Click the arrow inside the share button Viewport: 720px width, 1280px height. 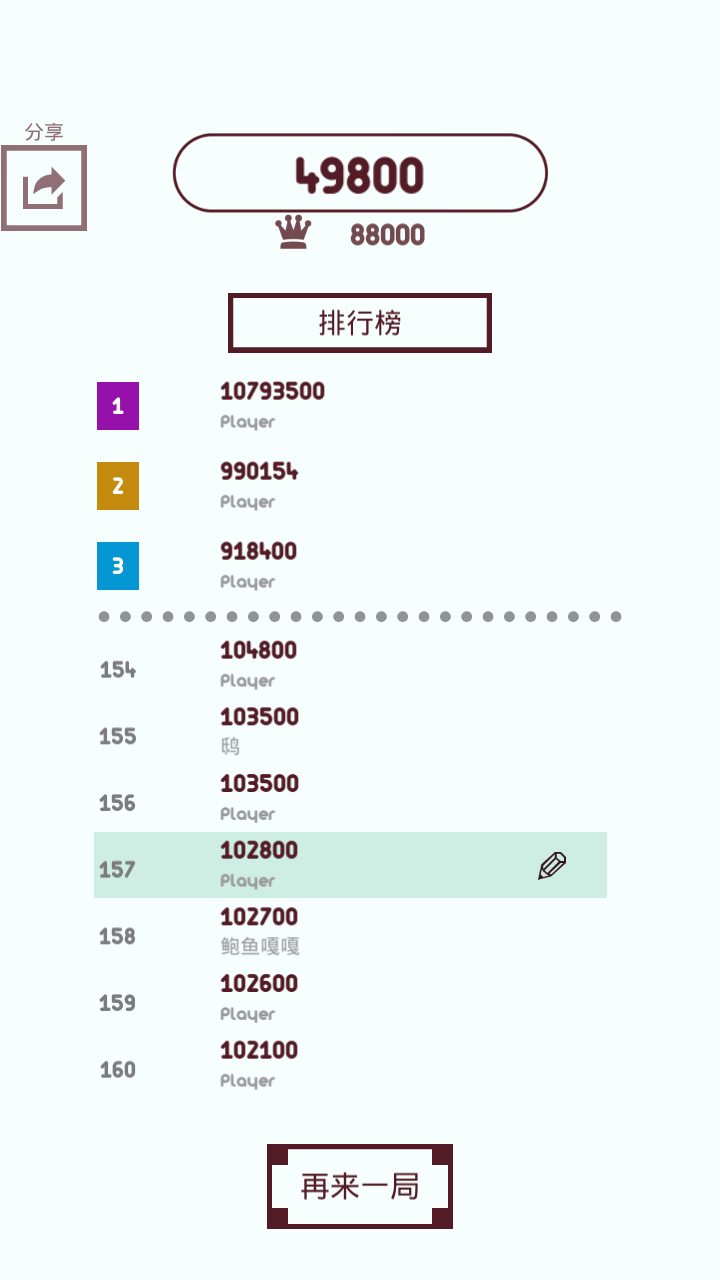[x=44, y=188]
